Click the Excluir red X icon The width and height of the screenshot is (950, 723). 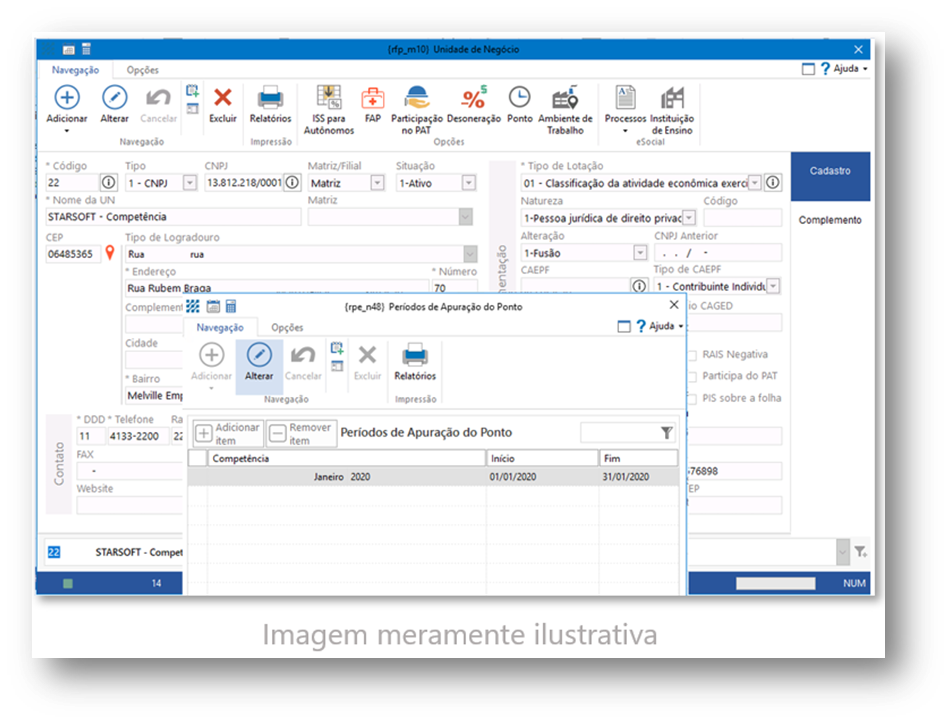coord(223,98)
